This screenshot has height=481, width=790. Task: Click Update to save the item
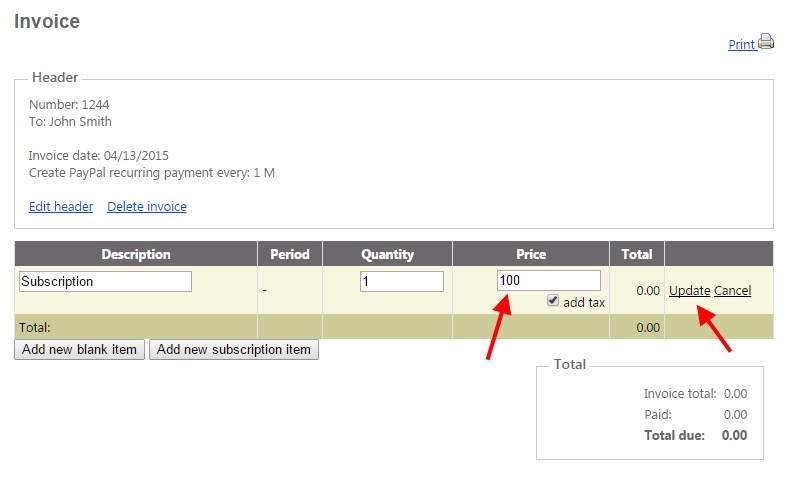(x=689, y=291)
